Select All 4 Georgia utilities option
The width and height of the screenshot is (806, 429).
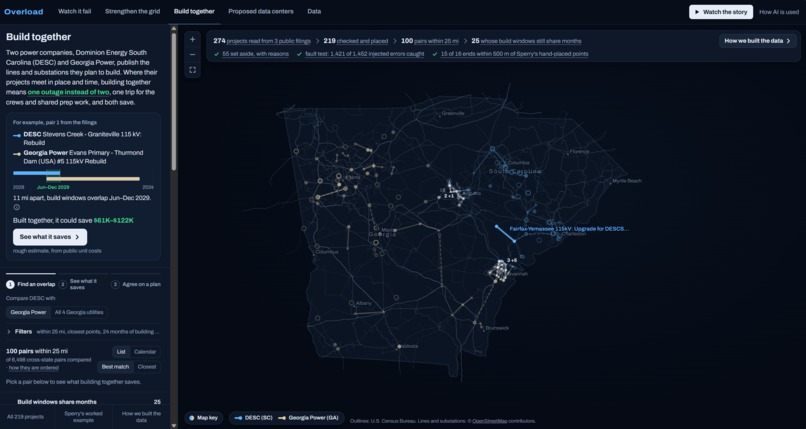(x=79, y=312)
